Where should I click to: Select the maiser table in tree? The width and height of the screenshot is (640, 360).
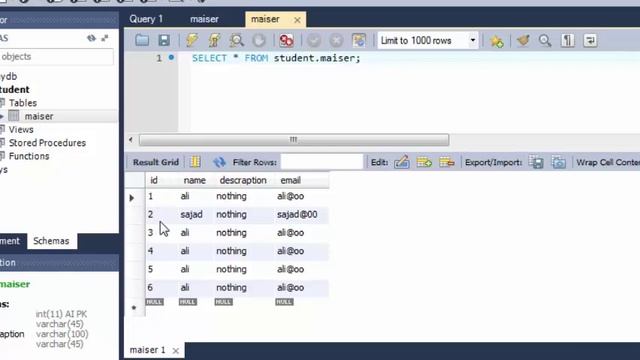(x=39, y=116)
